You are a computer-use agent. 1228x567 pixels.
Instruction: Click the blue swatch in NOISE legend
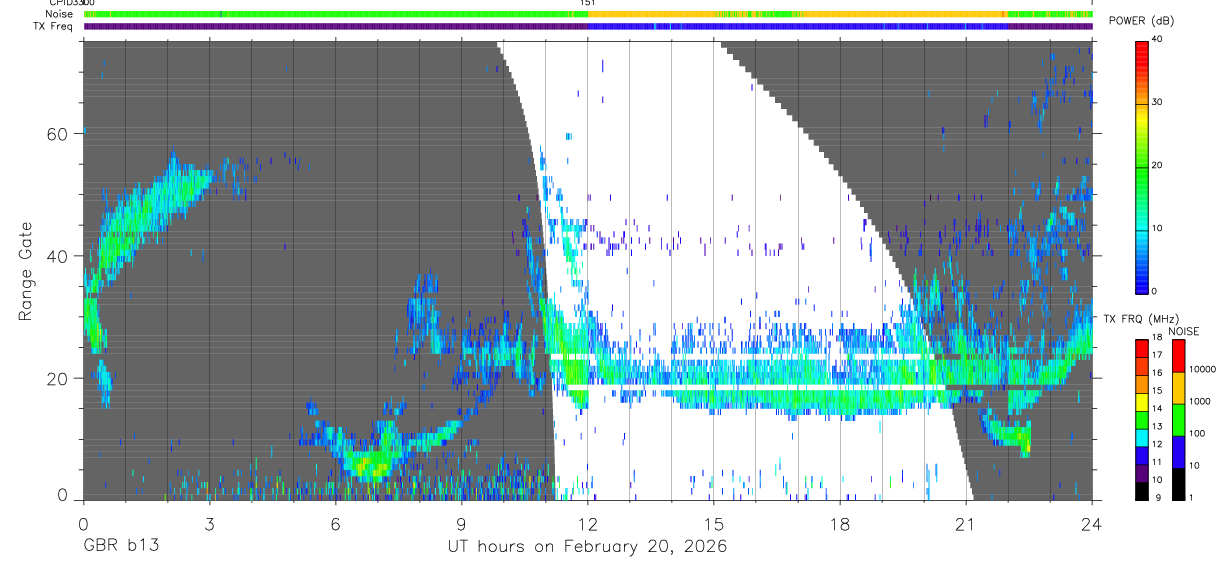pyautogui.click(x=1179, y=451)
